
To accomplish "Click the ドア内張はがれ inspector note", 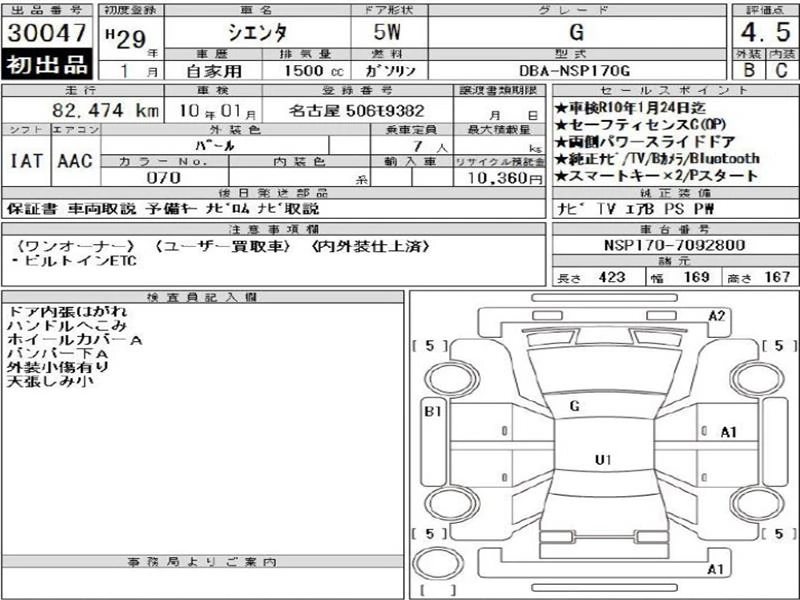I will pyautogui.click(x=67, y=313).
